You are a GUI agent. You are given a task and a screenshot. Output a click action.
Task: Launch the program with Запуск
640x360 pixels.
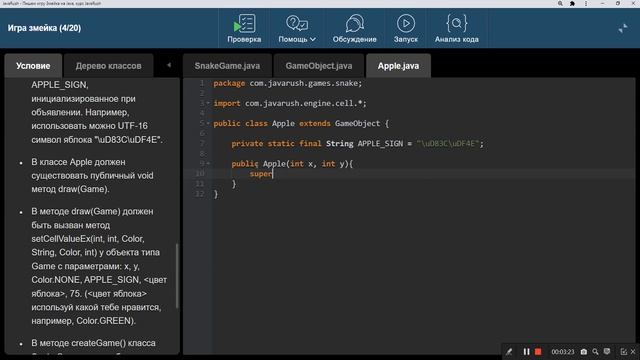point(406,28)
